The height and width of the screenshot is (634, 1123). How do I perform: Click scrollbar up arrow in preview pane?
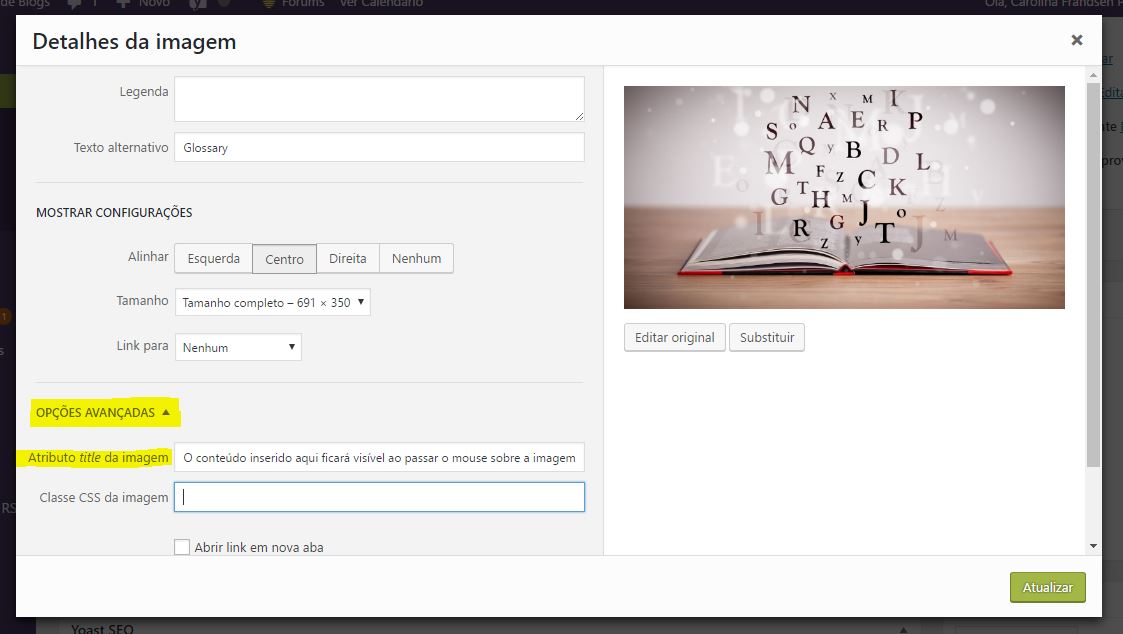[x=1093, y=75]
